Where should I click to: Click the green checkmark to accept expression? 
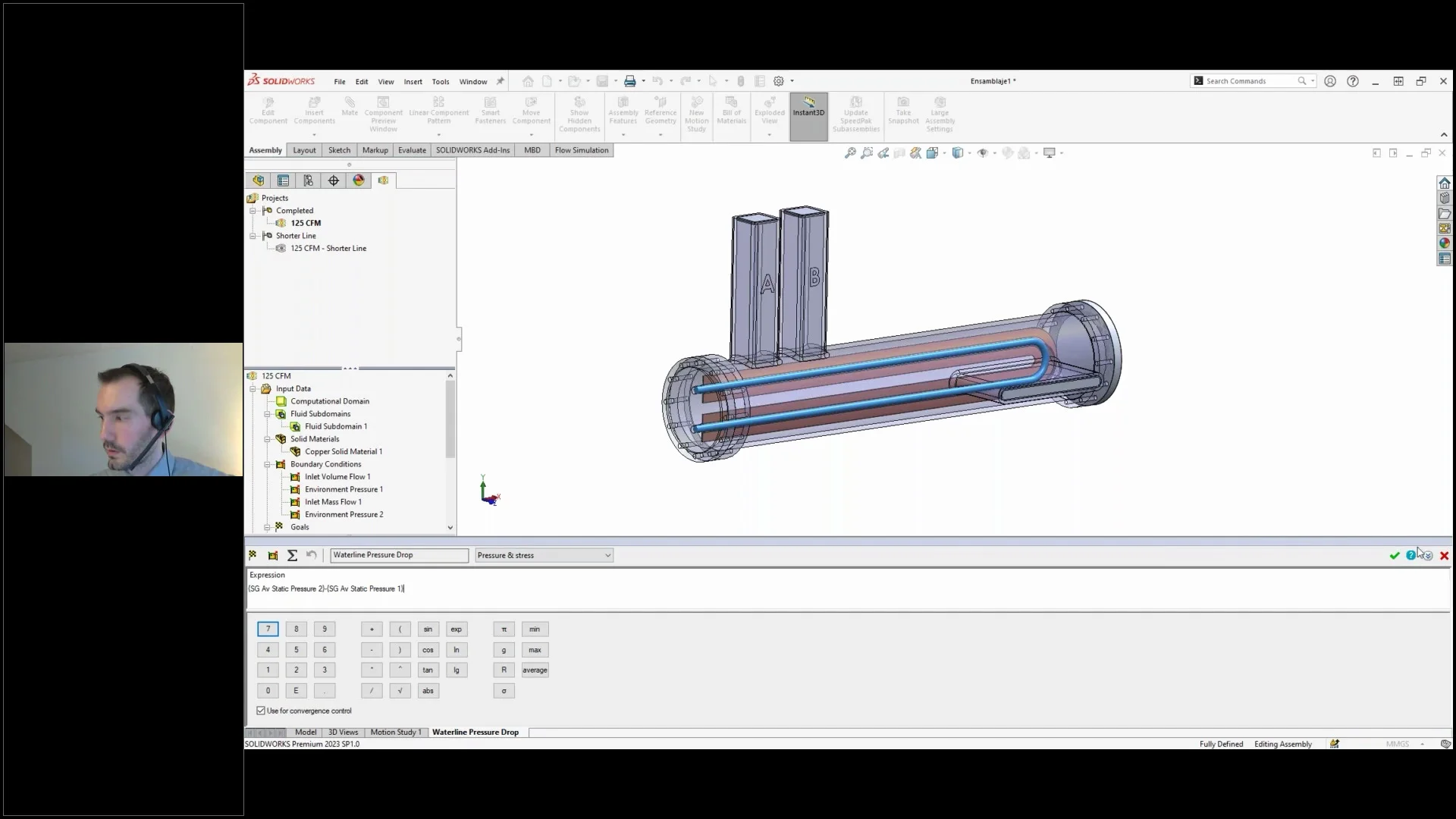coord(1394,556)
